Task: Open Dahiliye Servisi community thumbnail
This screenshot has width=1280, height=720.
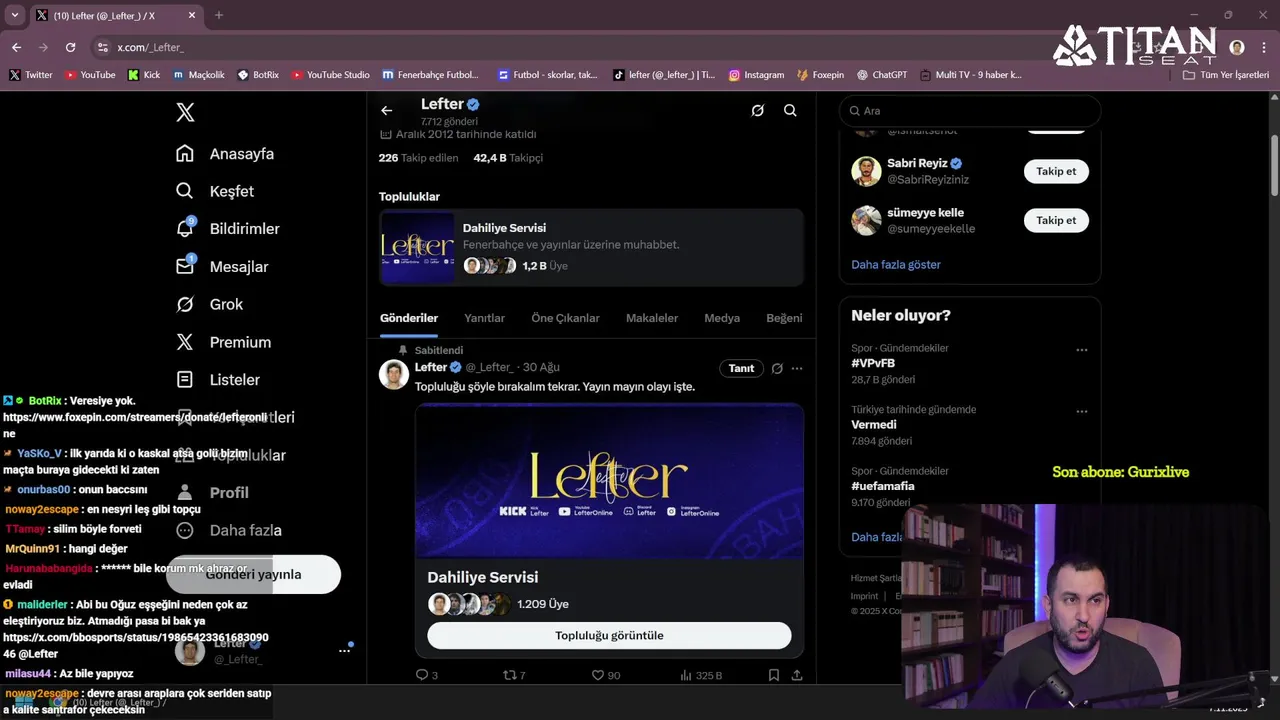Action: coord(417,247)
